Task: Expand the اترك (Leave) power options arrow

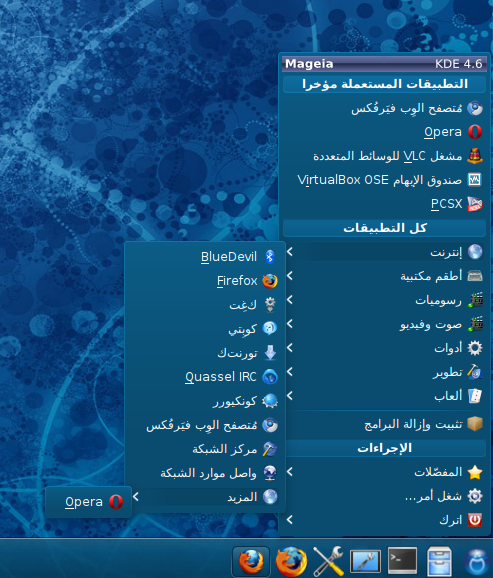Action: click(x=290, y=519)
